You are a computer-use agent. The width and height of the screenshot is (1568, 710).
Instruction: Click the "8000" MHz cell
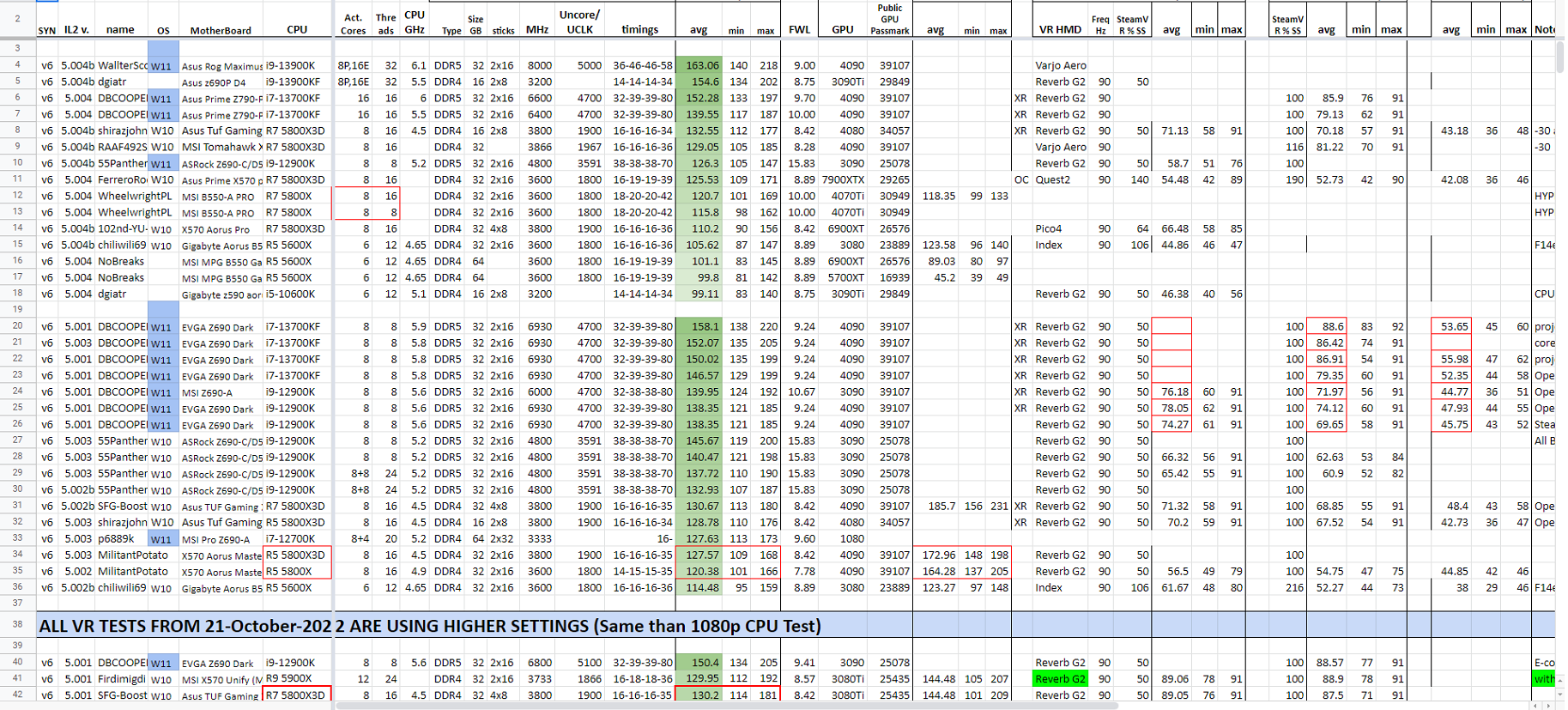tap(539, 65)
